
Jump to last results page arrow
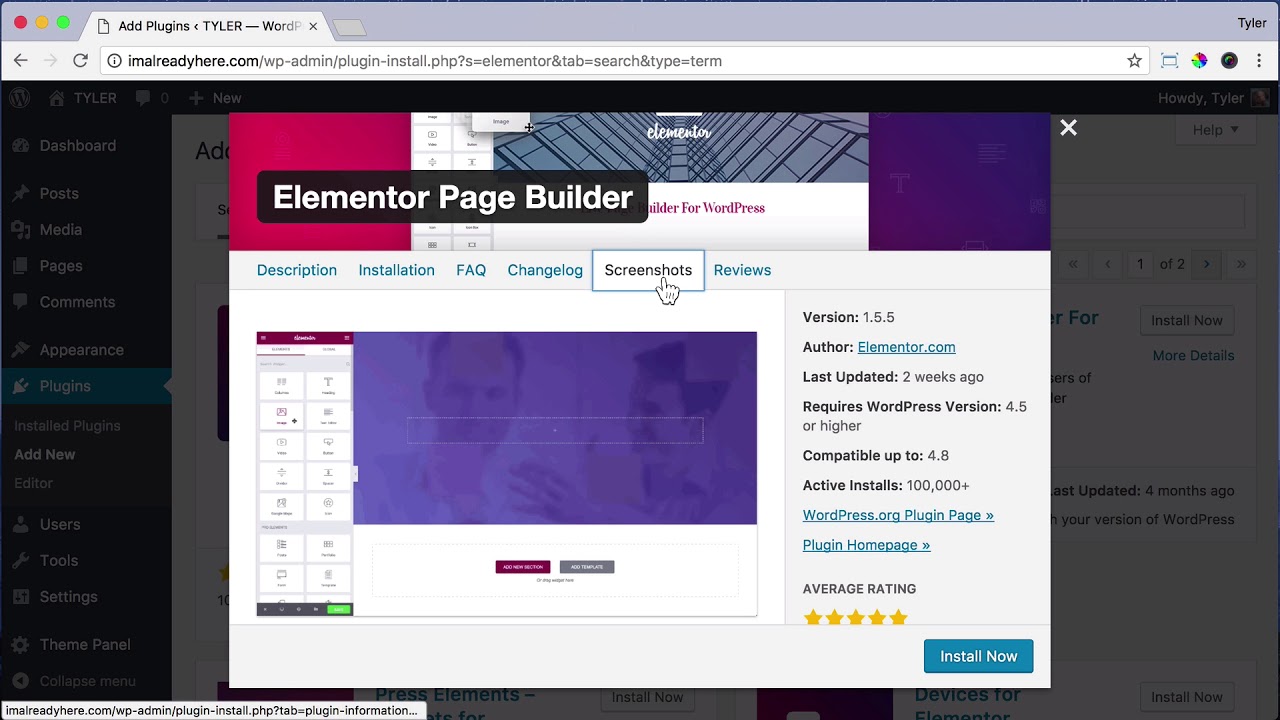1241,264
